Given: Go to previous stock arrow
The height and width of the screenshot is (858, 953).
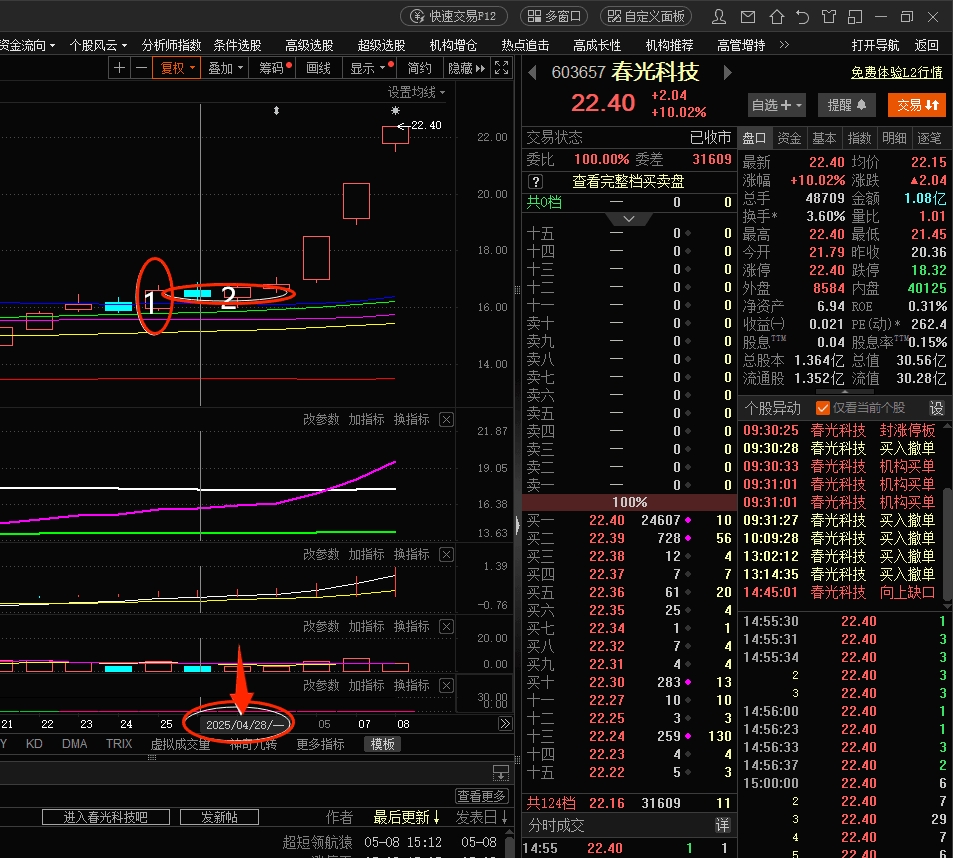Looking at the screenshot, I should (532, 73).
